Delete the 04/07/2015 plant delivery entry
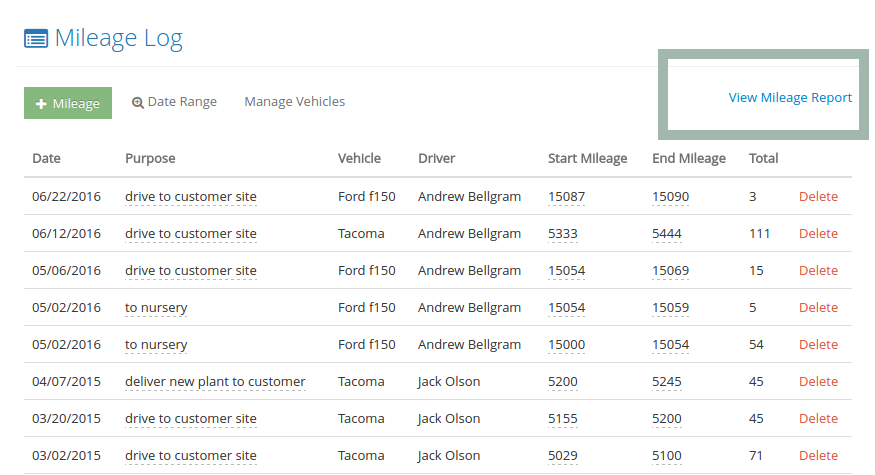Image resolution: width=875 pixels, height=475 pixels. [818, 381]
